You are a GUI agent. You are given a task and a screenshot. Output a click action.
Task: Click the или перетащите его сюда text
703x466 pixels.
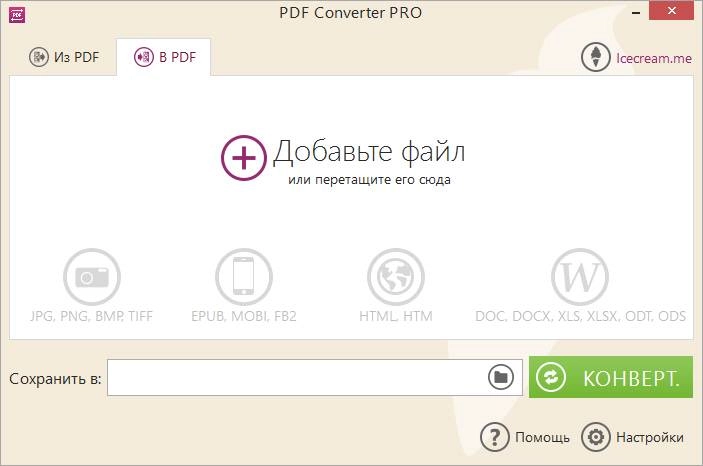[369, 180]
